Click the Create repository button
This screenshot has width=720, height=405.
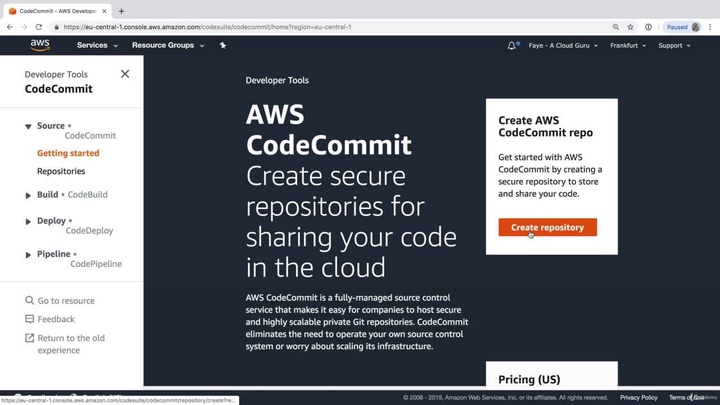coord(547,227)
